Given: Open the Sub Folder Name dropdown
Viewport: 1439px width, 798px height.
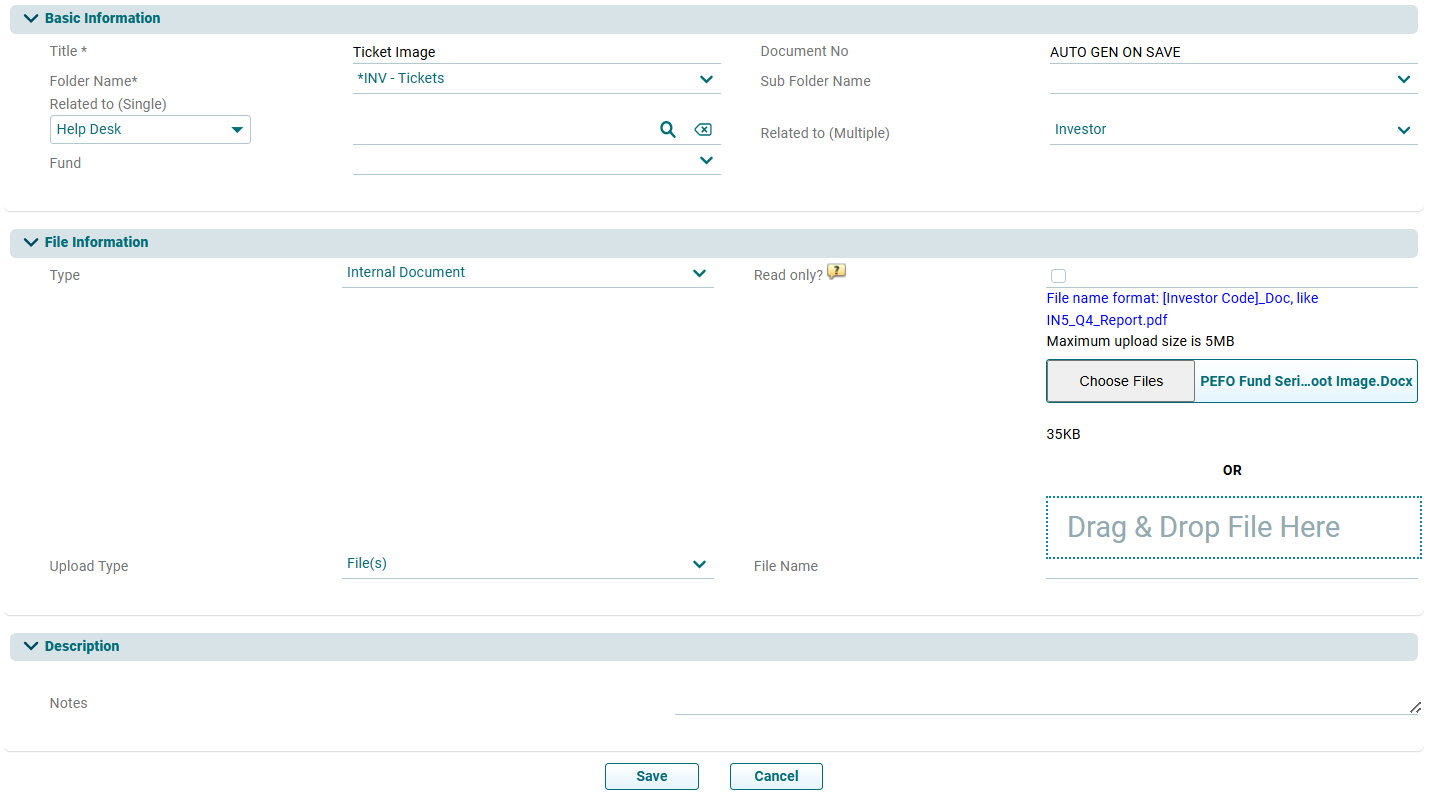Looking at the screenshot, I should (x=1403, y=79).
